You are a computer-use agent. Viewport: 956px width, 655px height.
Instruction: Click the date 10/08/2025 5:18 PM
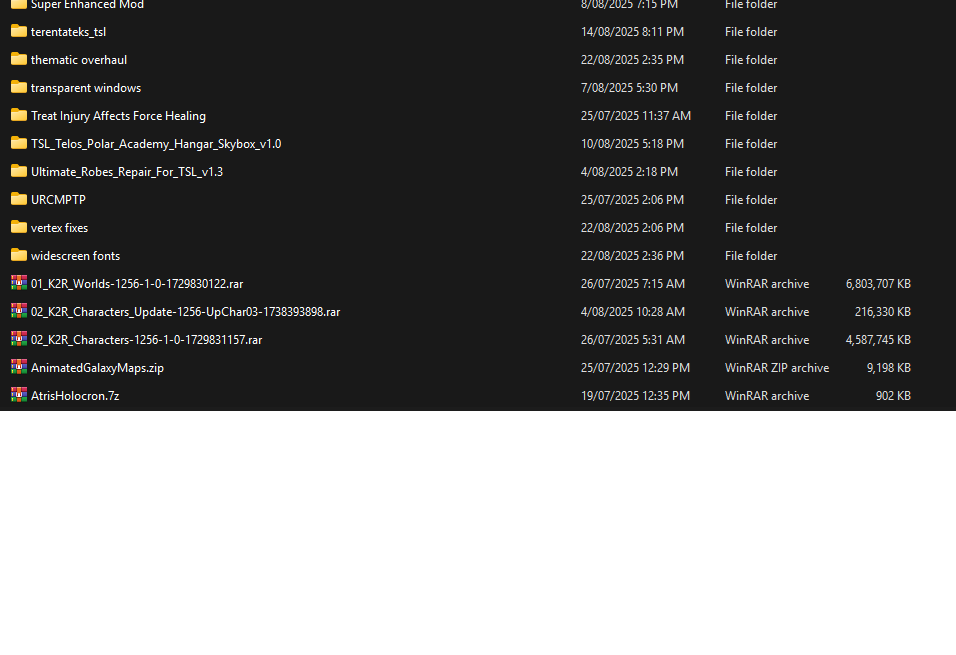click(632, 144)
